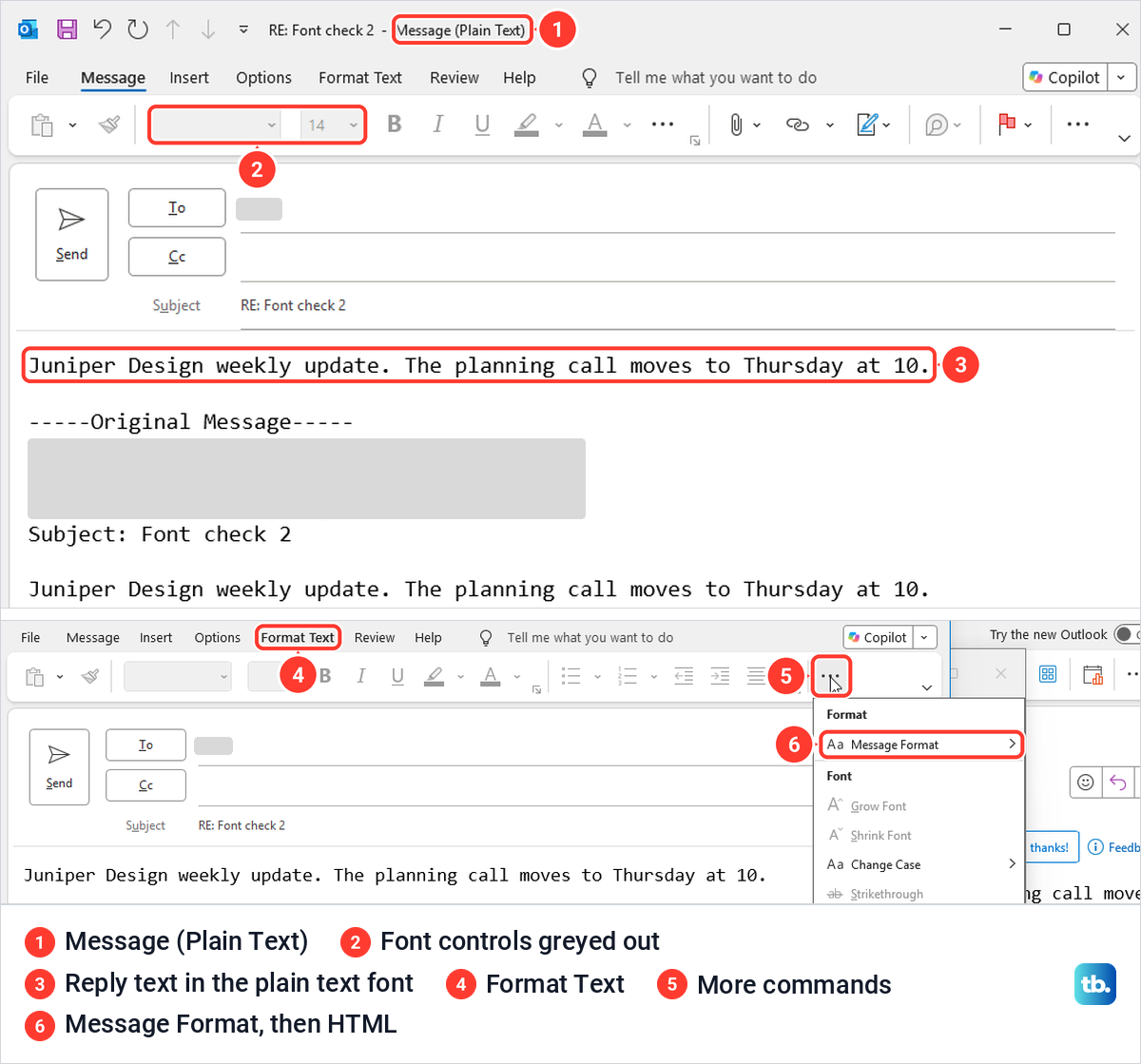Open the Follow Up flag dropdown arrow
The width and height of the screenshot is (1141, 1064).
1028,125
